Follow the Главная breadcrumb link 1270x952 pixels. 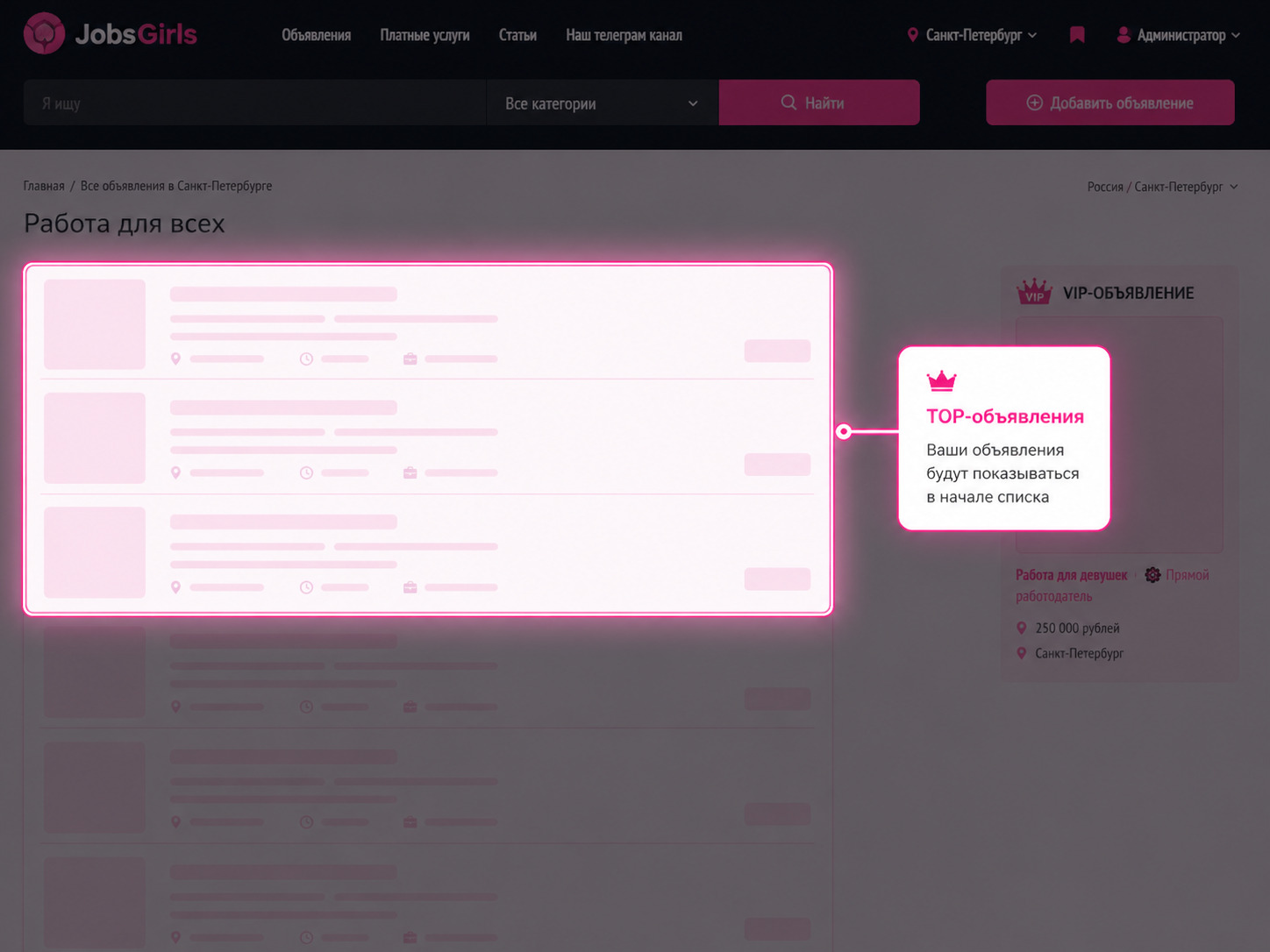[x=44, y=186]
